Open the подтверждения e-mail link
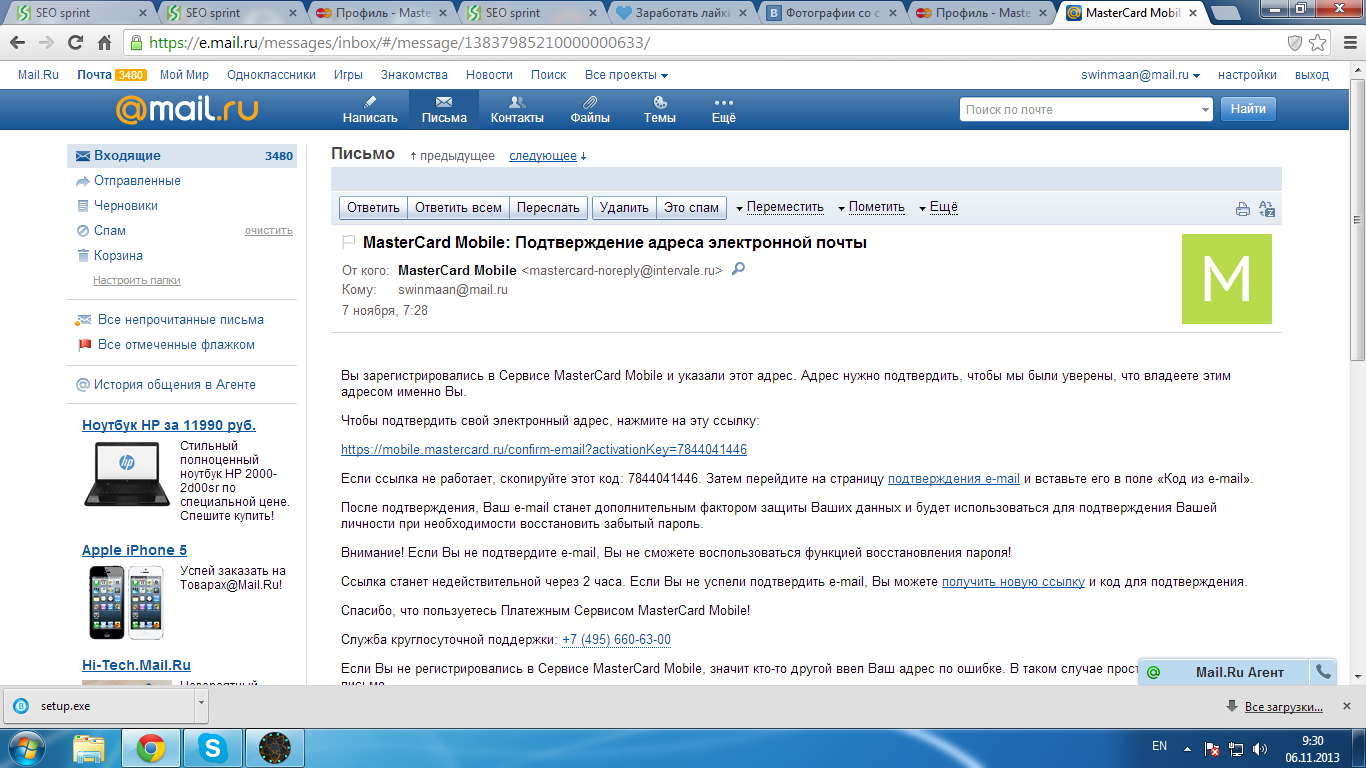 click(954, 479)
